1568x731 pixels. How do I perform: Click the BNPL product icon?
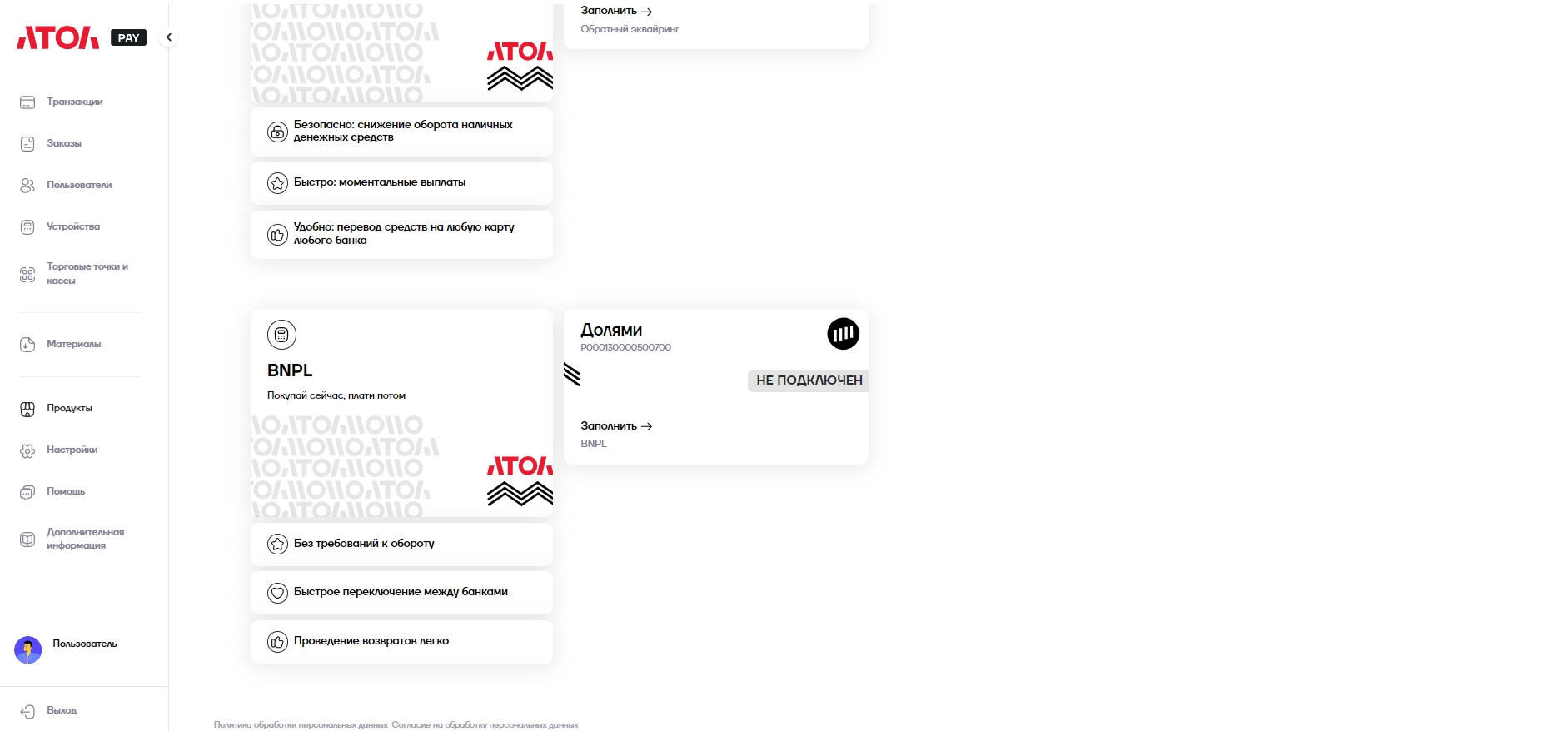click(281, 335)
